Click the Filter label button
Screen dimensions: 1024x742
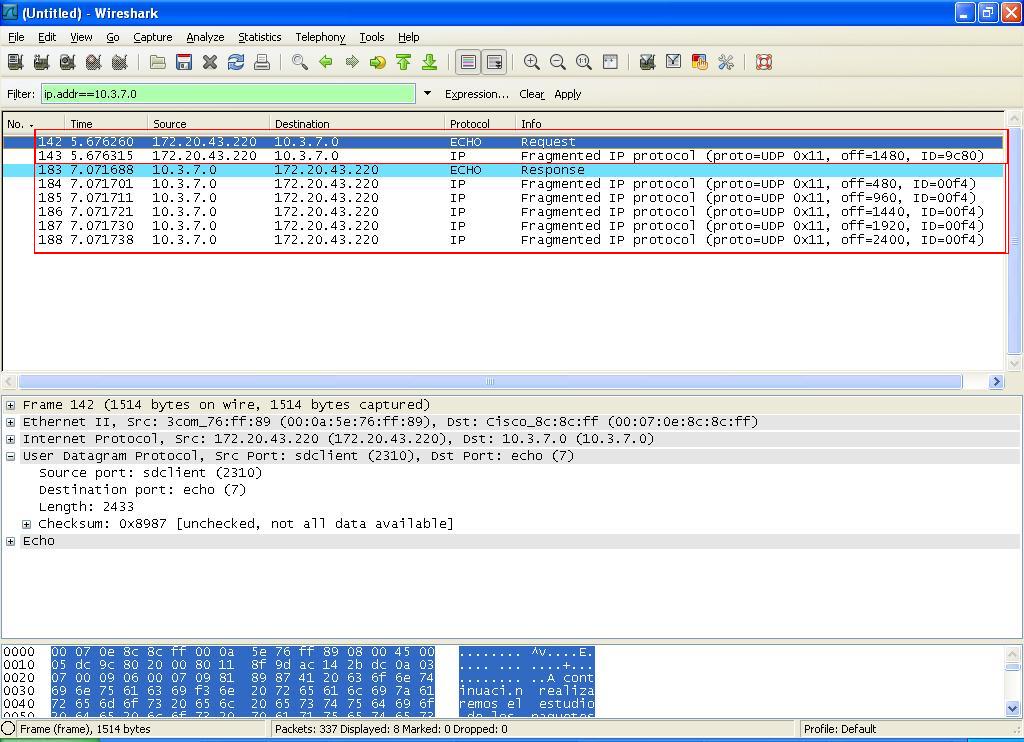(x=21, y=94)
